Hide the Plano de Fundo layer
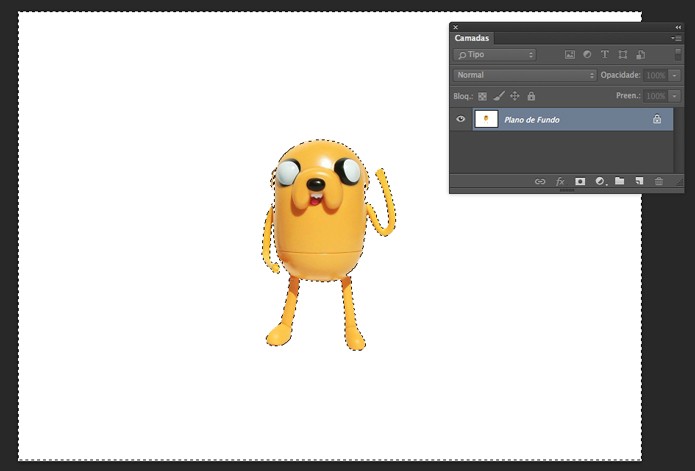 (x=461, y=119)
